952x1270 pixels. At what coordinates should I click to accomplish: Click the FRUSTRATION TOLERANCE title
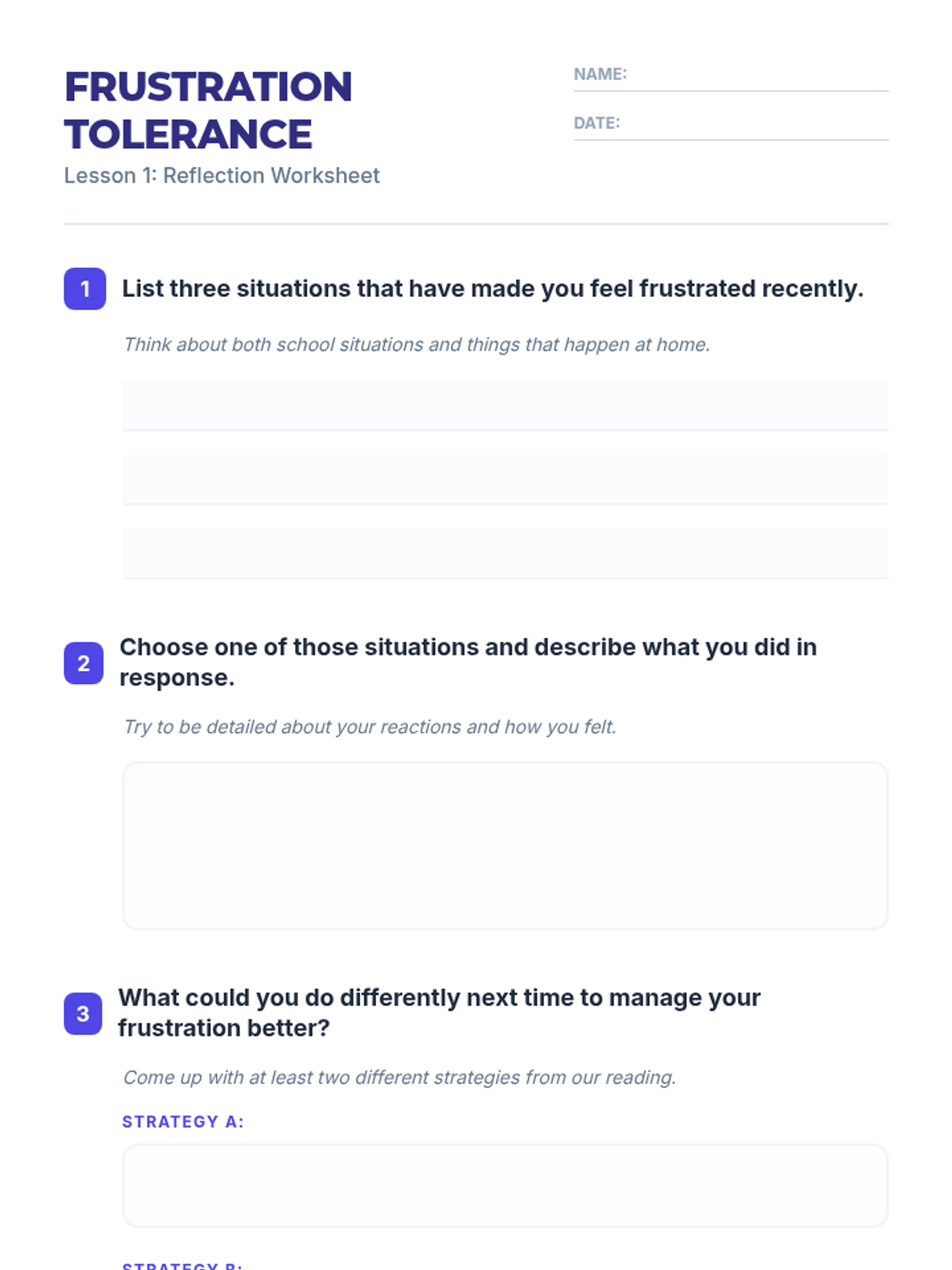click(208, 110)
